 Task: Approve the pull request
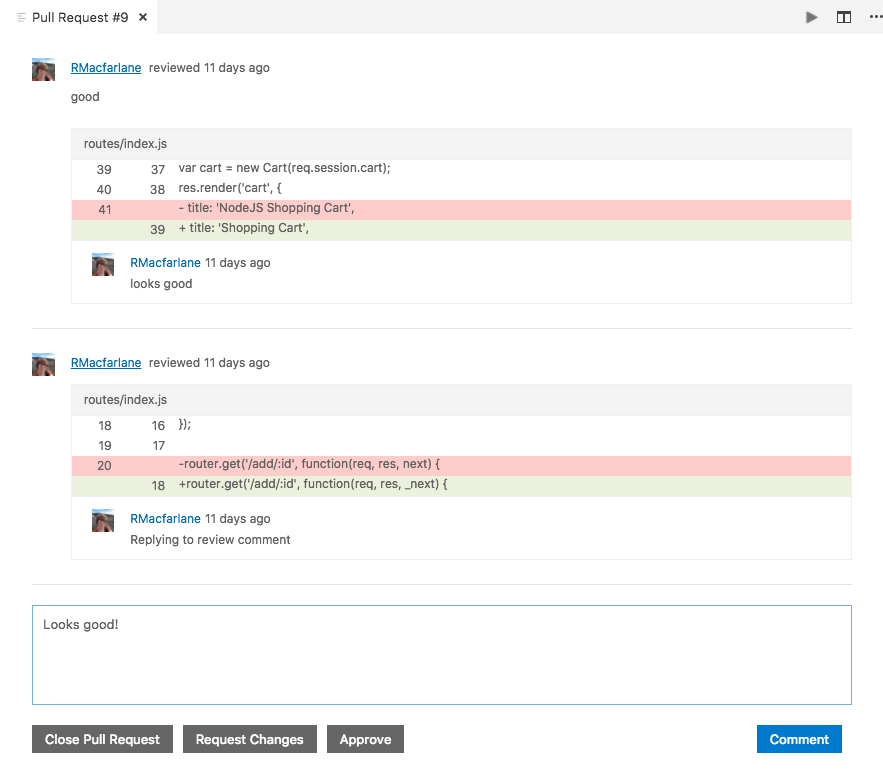point(365,739)
